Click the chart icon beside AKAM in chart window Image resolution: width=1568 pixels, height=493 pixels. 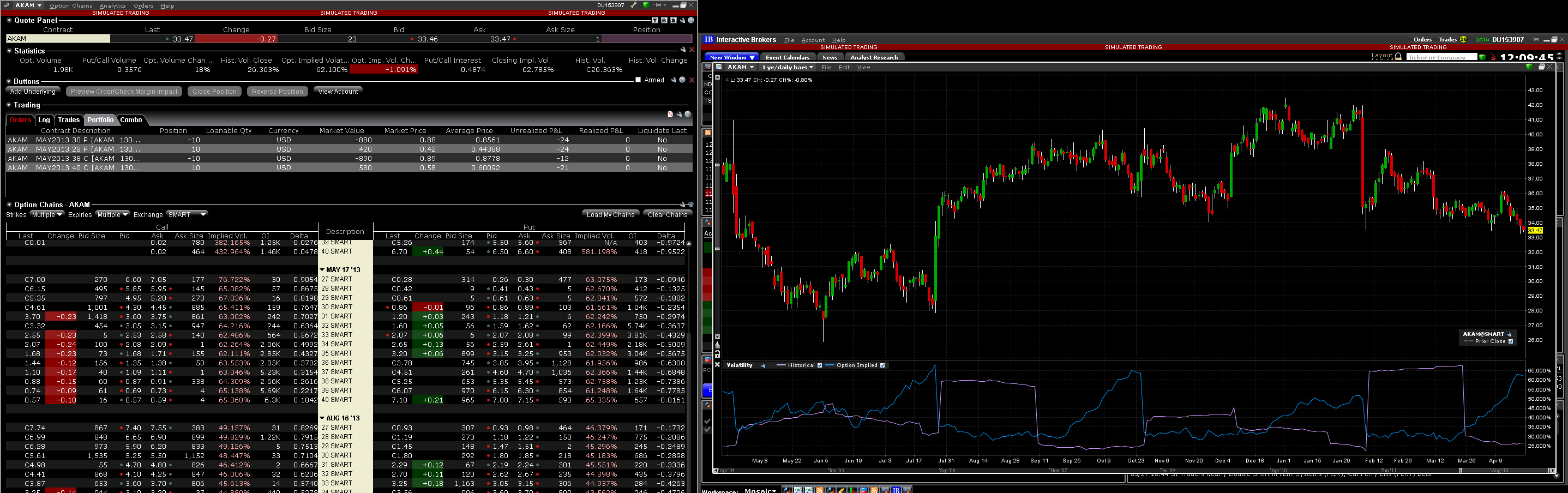pos(719,67)
